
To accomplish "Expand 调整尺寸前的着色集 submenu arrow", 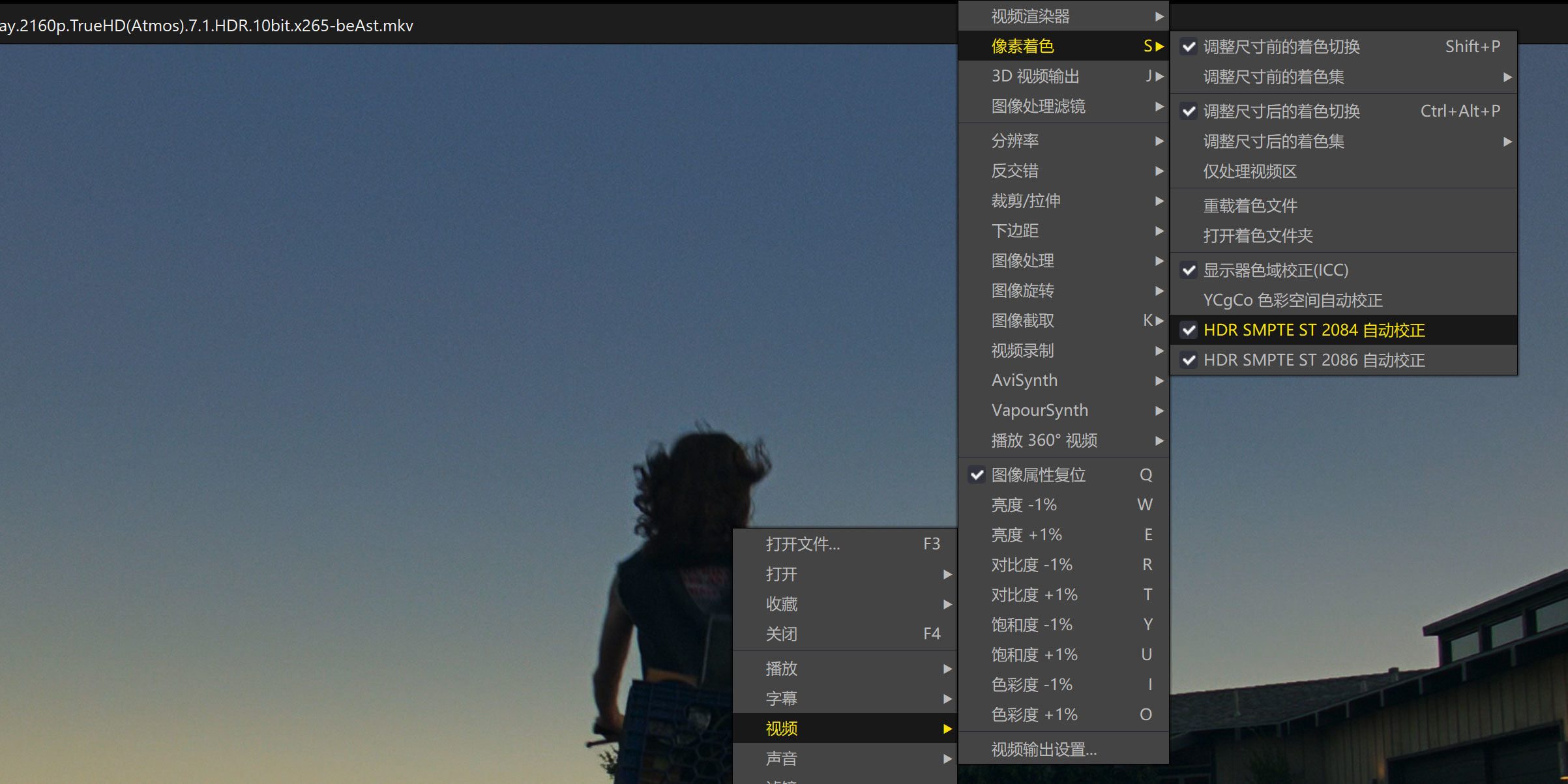I will coord(1507,78).
